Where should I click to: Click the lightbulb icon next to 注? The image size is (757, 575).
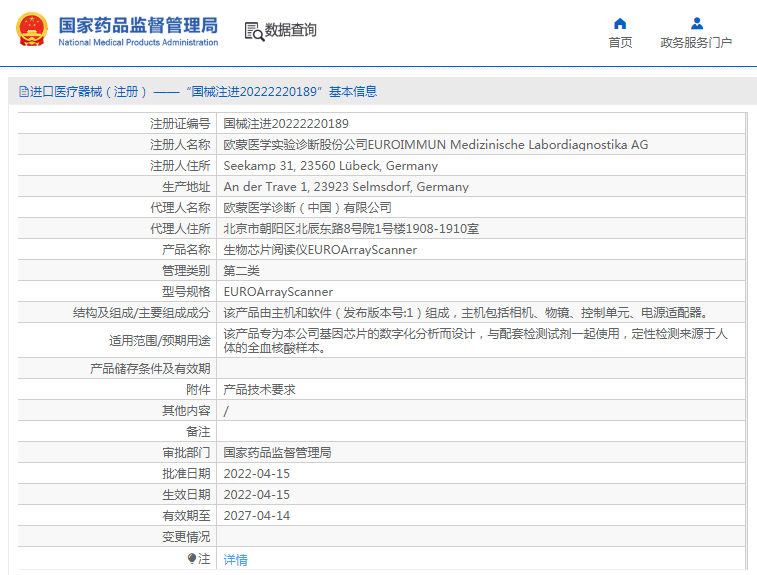click(192, 559)
